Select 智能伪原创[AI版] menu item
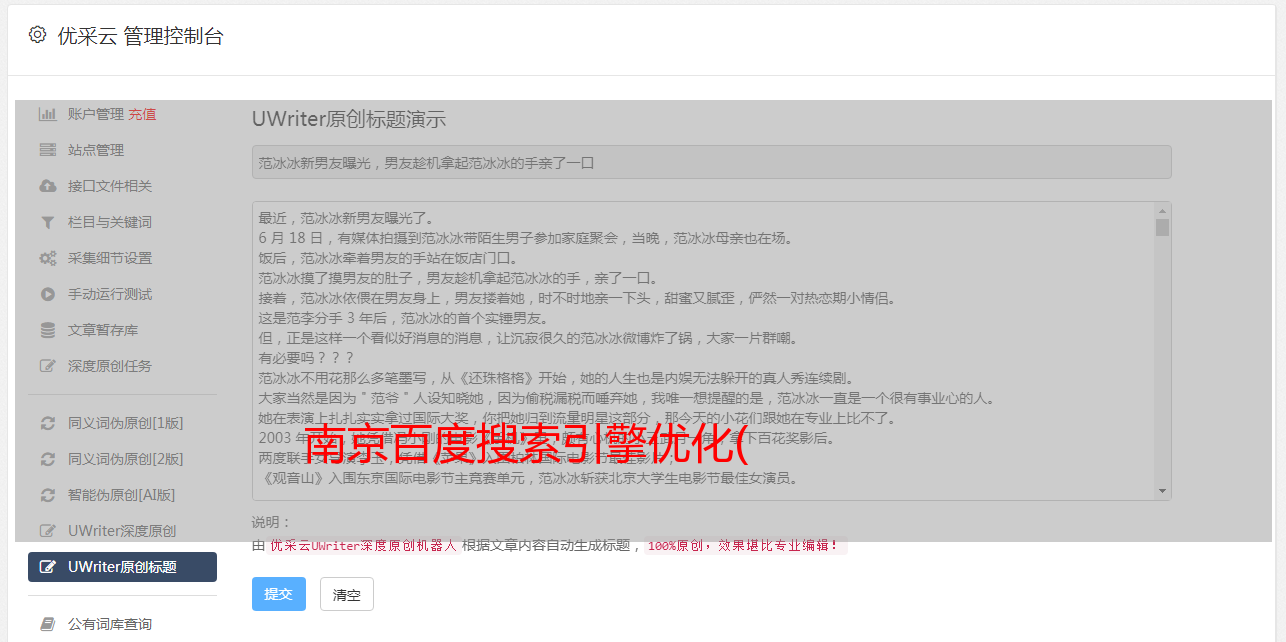Screen dimensions: 1286x642 coord(122,495)
